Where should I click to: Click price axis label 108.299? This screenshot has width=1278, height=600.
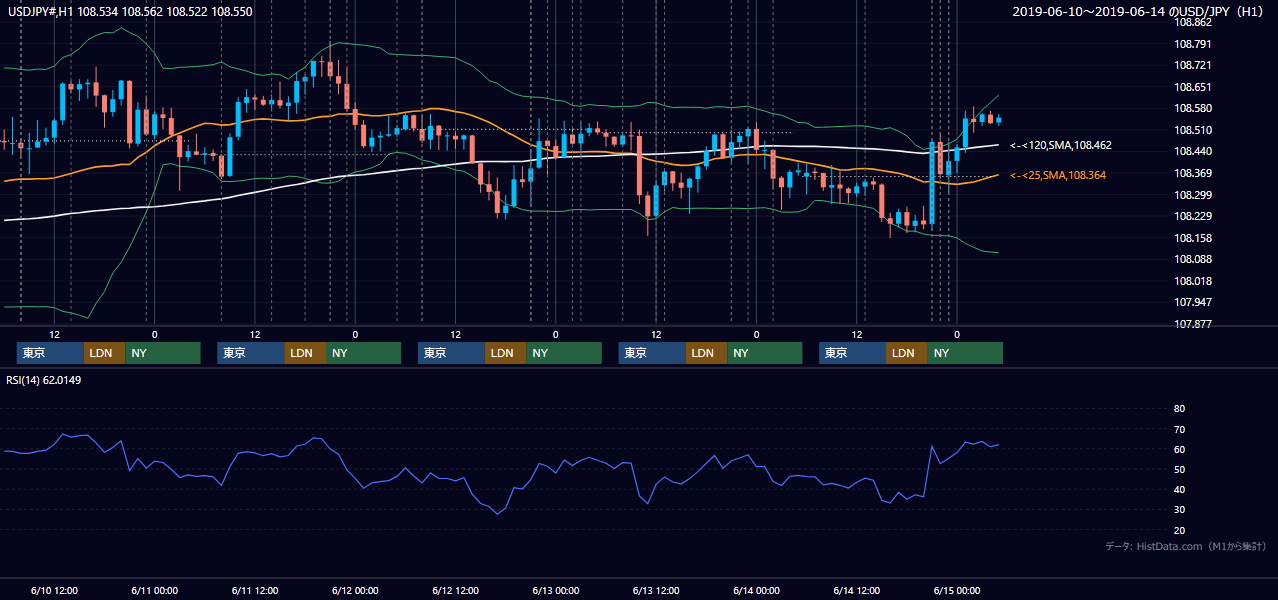[x=1193, y=195]
